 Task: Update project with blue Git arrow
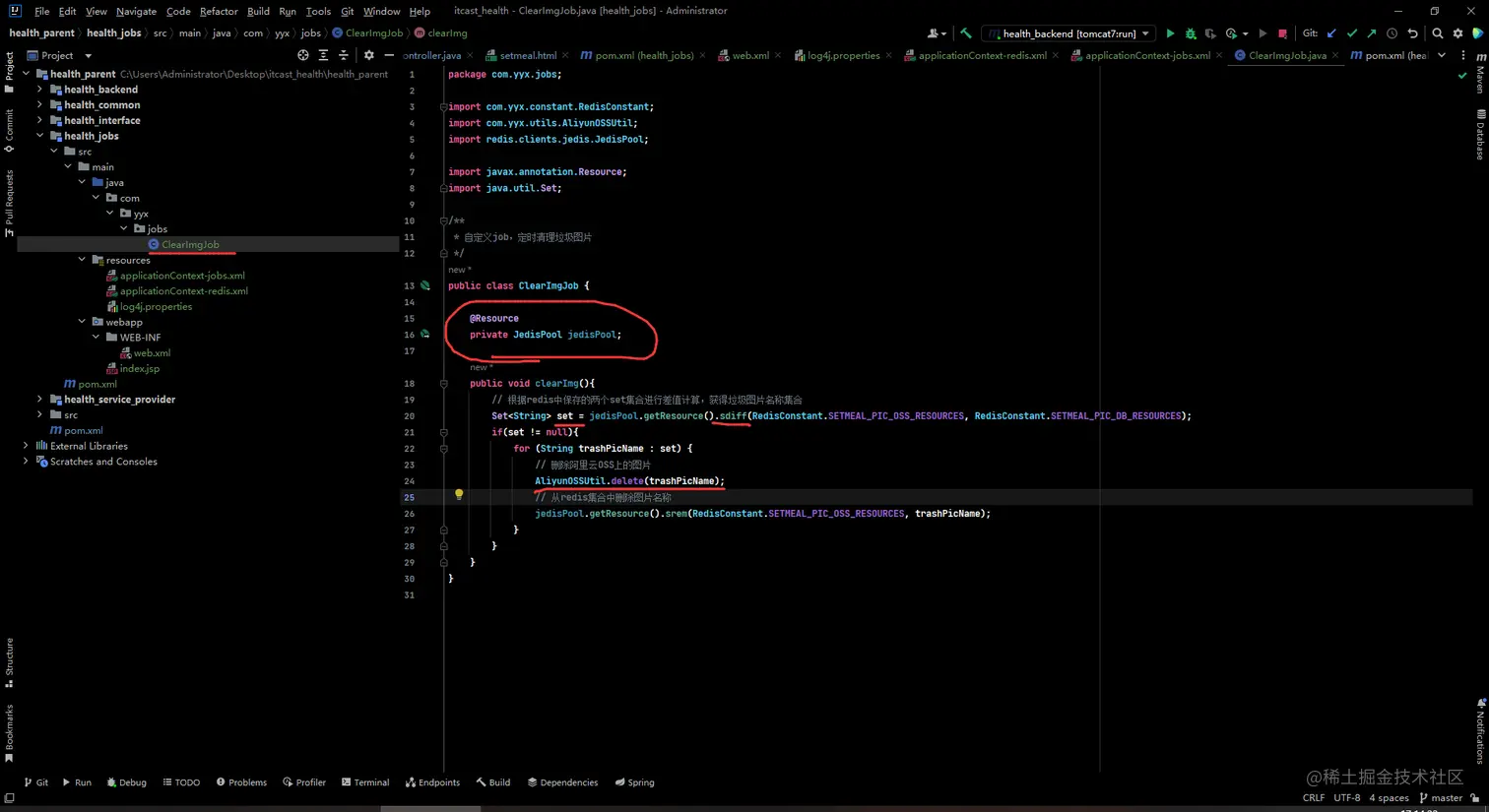tap(1332, 33)
